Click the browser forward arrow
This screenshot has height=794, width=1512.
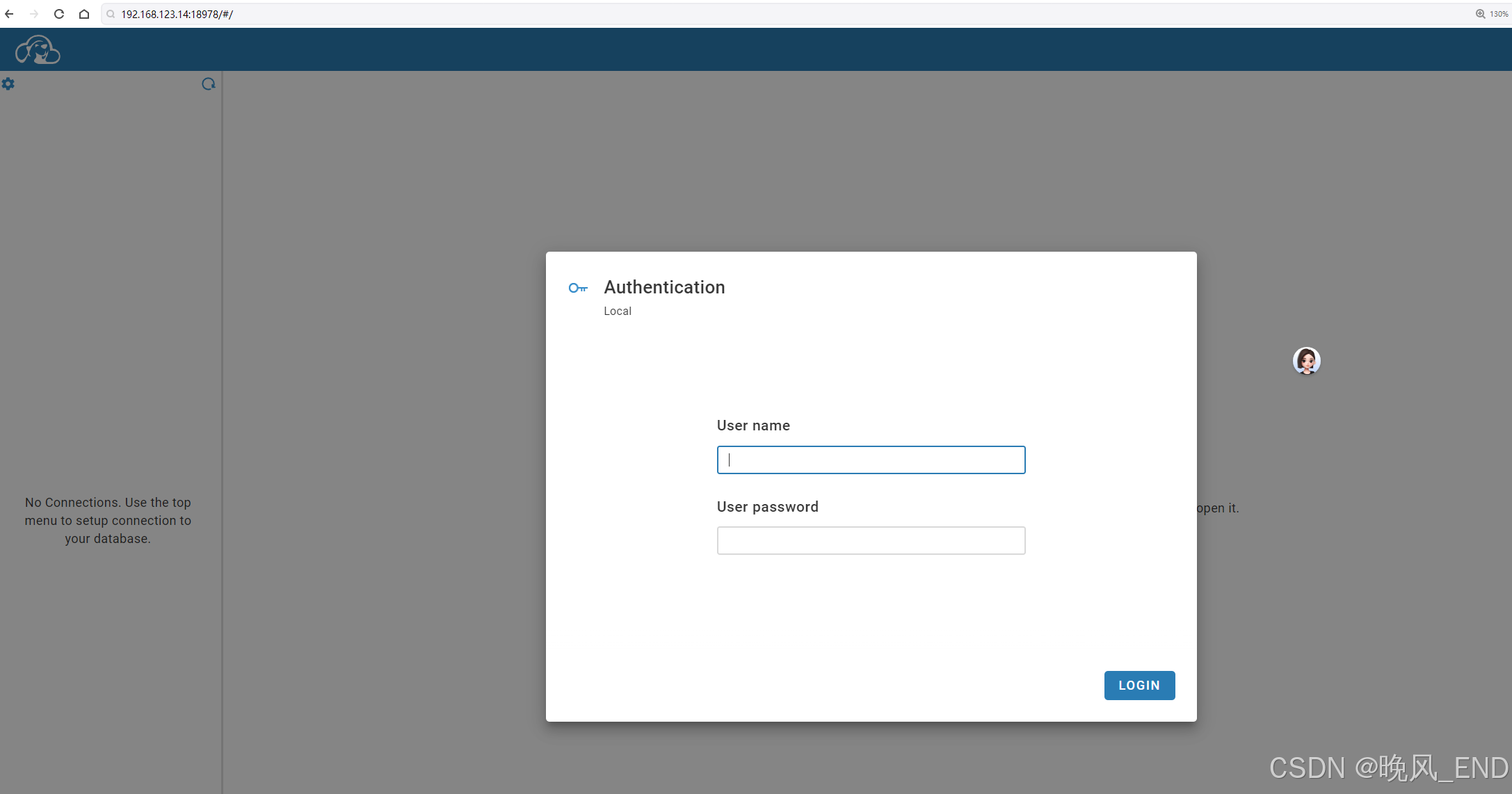34,14
